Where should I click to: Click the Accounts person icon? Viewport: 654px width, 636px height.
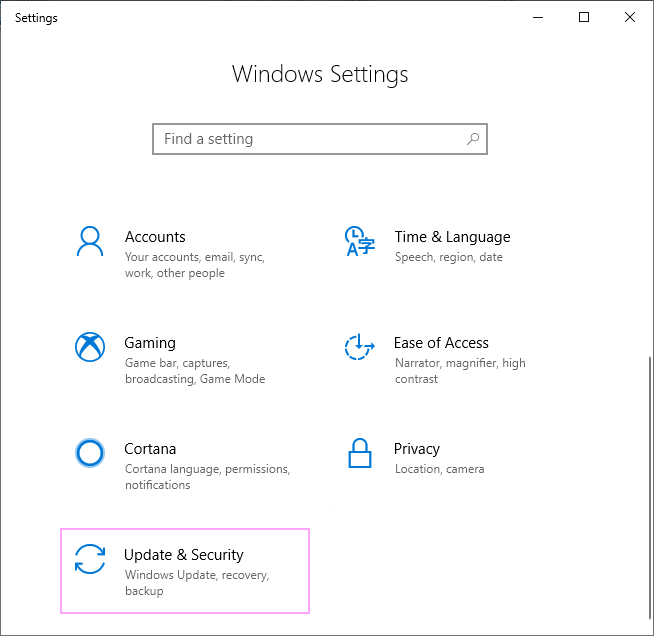pos(90,241)
